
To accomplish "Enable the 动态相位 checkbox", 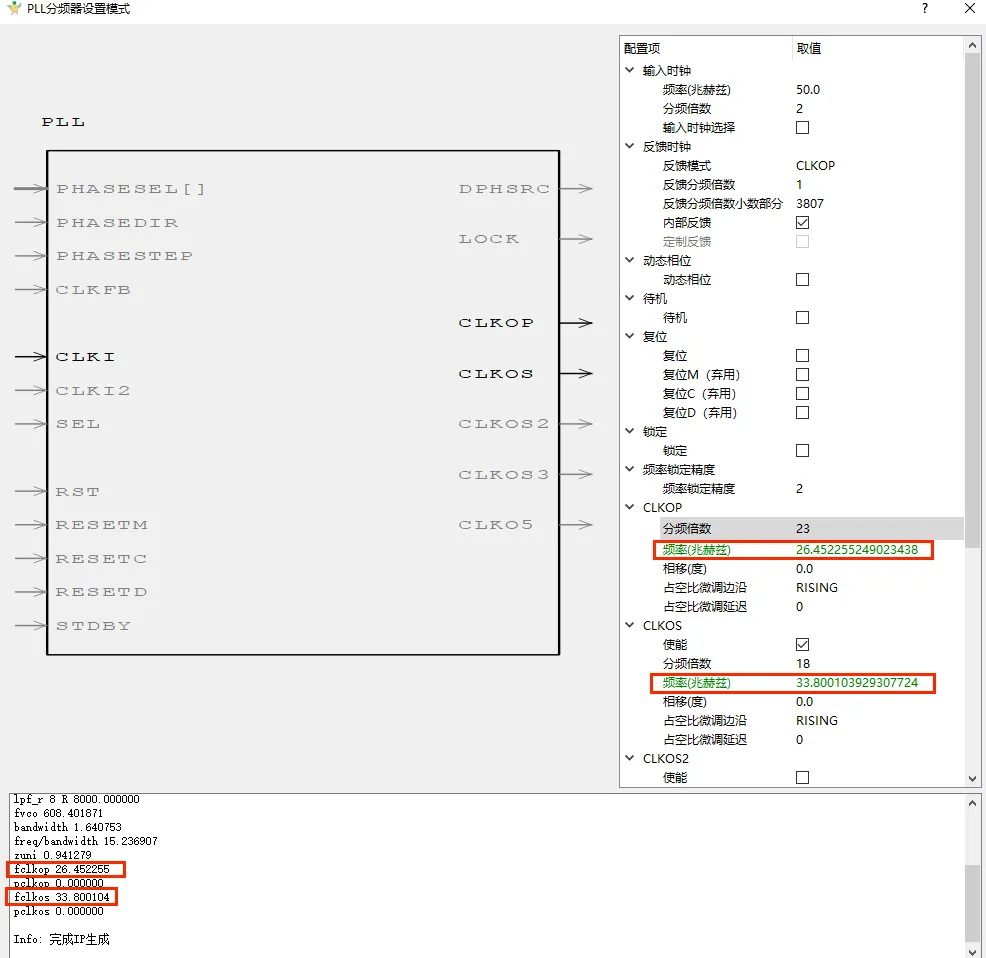I will [x=802, y=279].
